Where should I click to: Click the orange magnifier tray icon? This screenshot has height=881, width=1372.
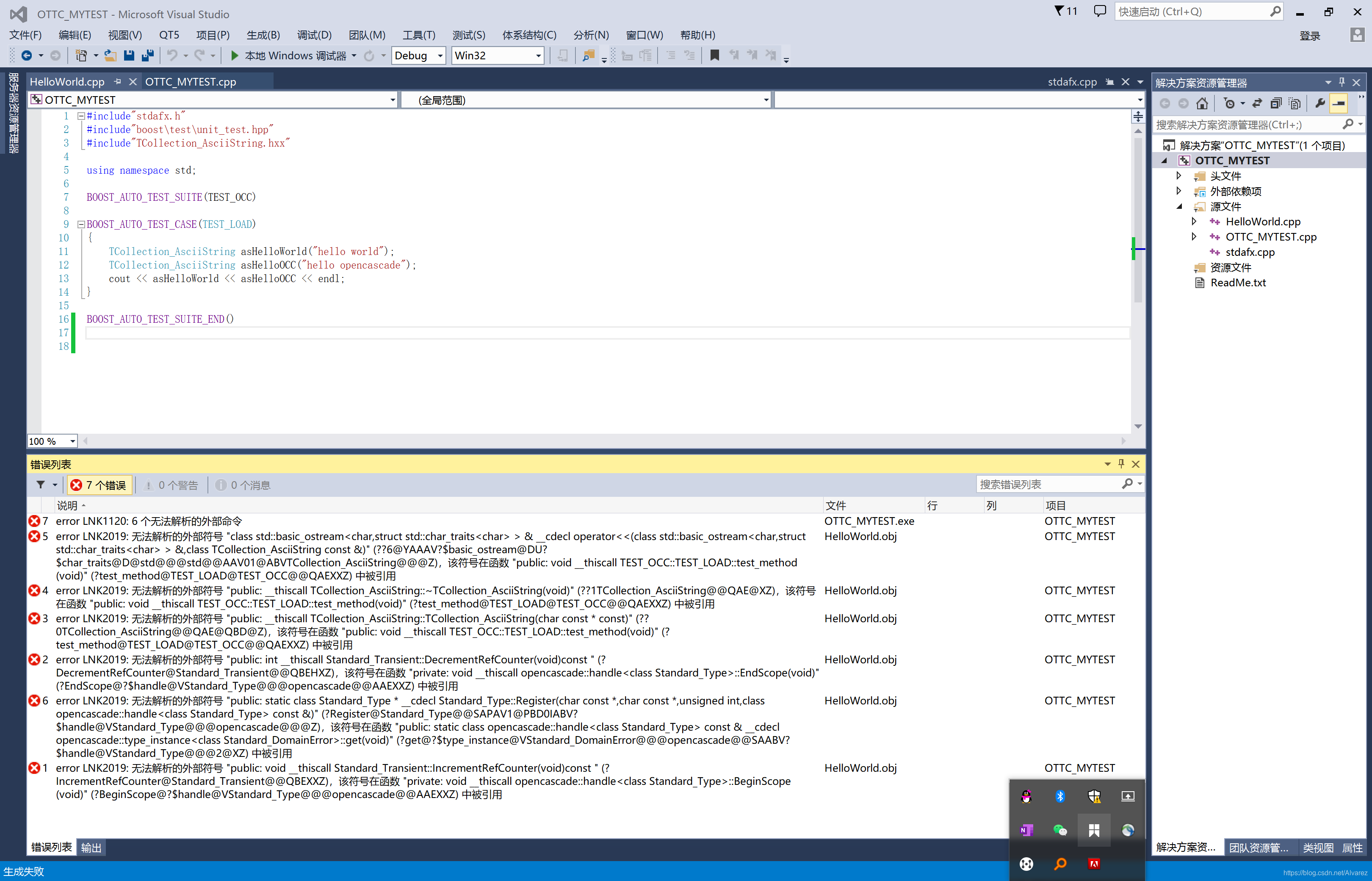coord(1060,864)
